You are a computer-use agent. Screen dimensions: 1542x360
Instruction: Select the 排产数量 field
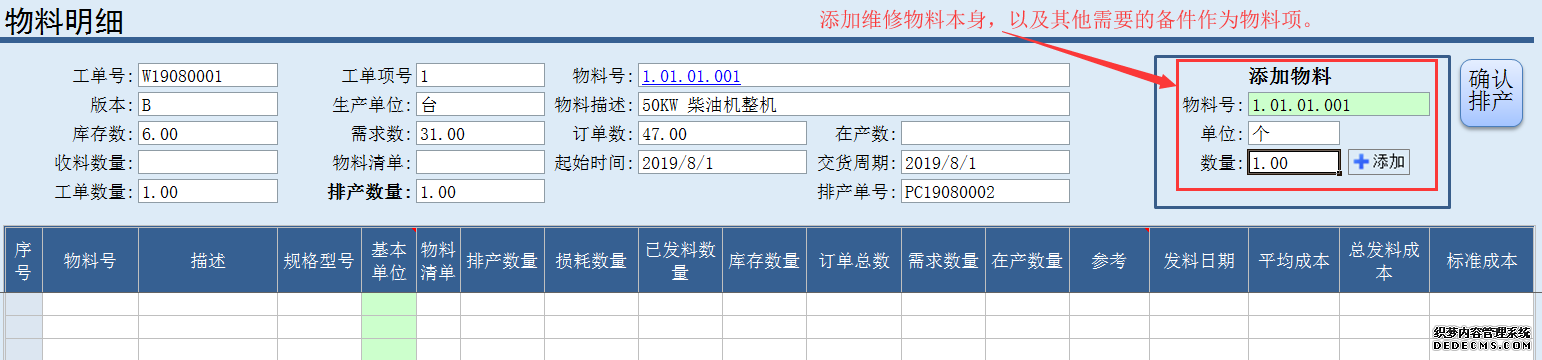pyautogui.click(x=480, y=191)
